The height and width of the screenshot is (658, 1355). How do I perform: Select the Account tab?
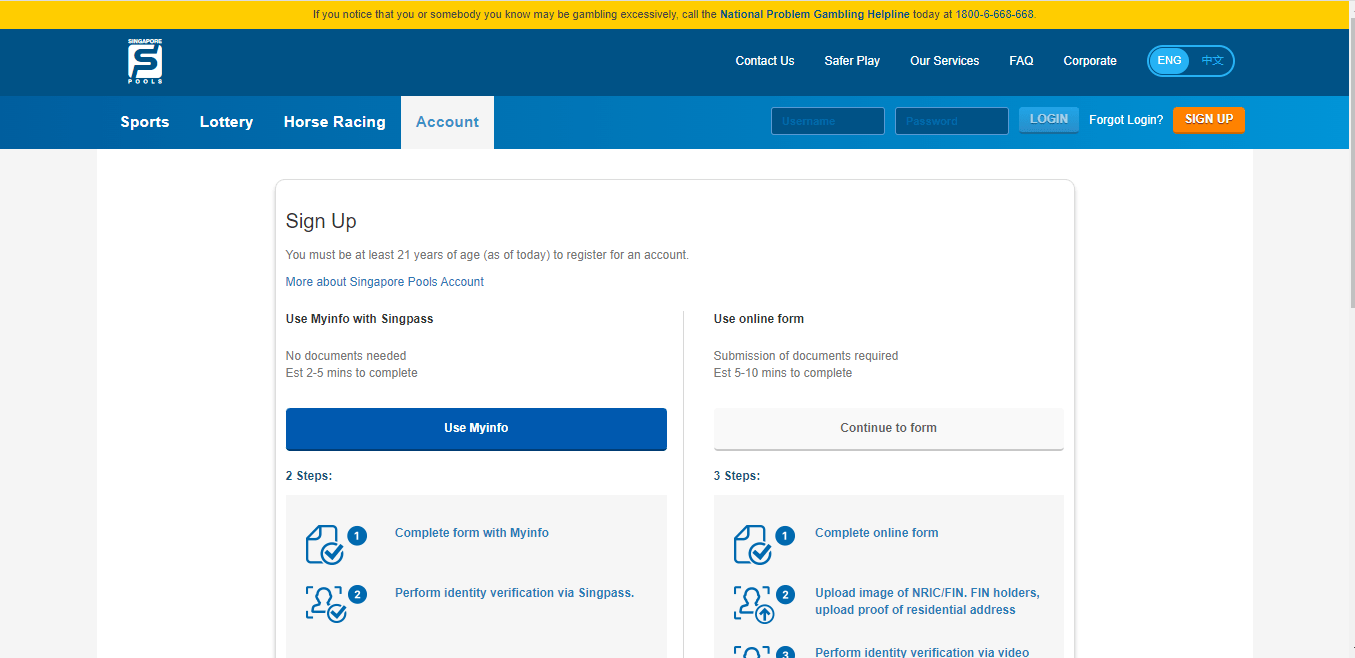[x=447, y=122]
